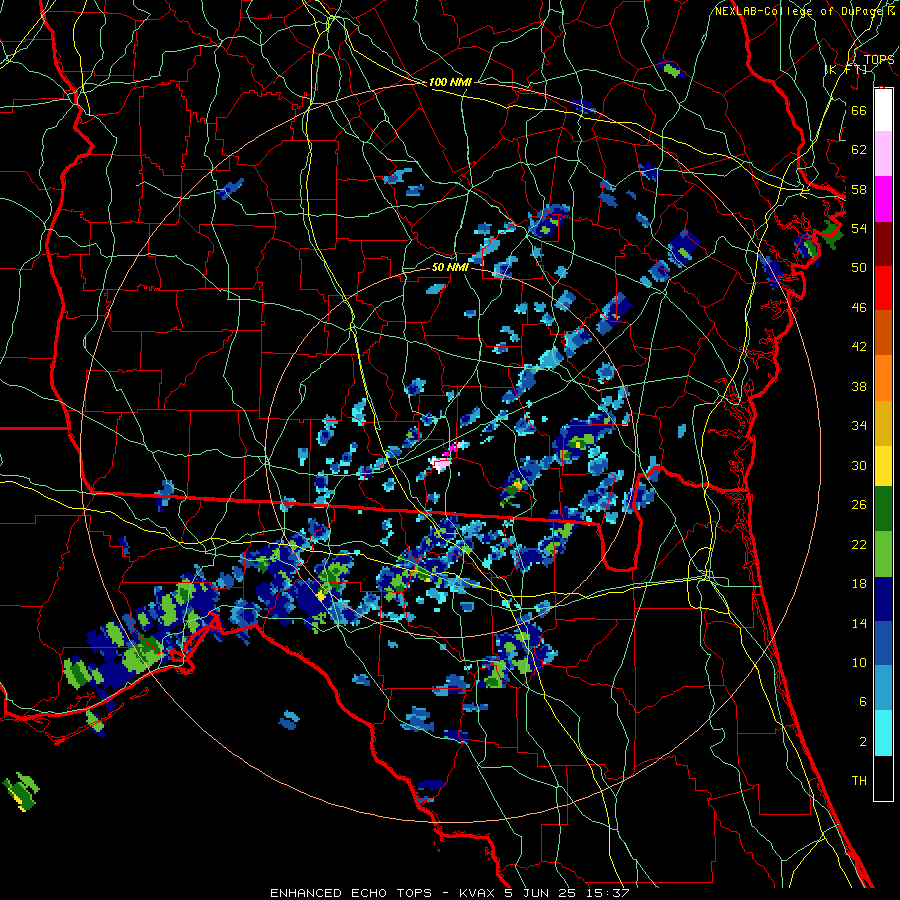Select the light green legend swatch
This screenshot has width=900, height=900.
coord(883,554)
